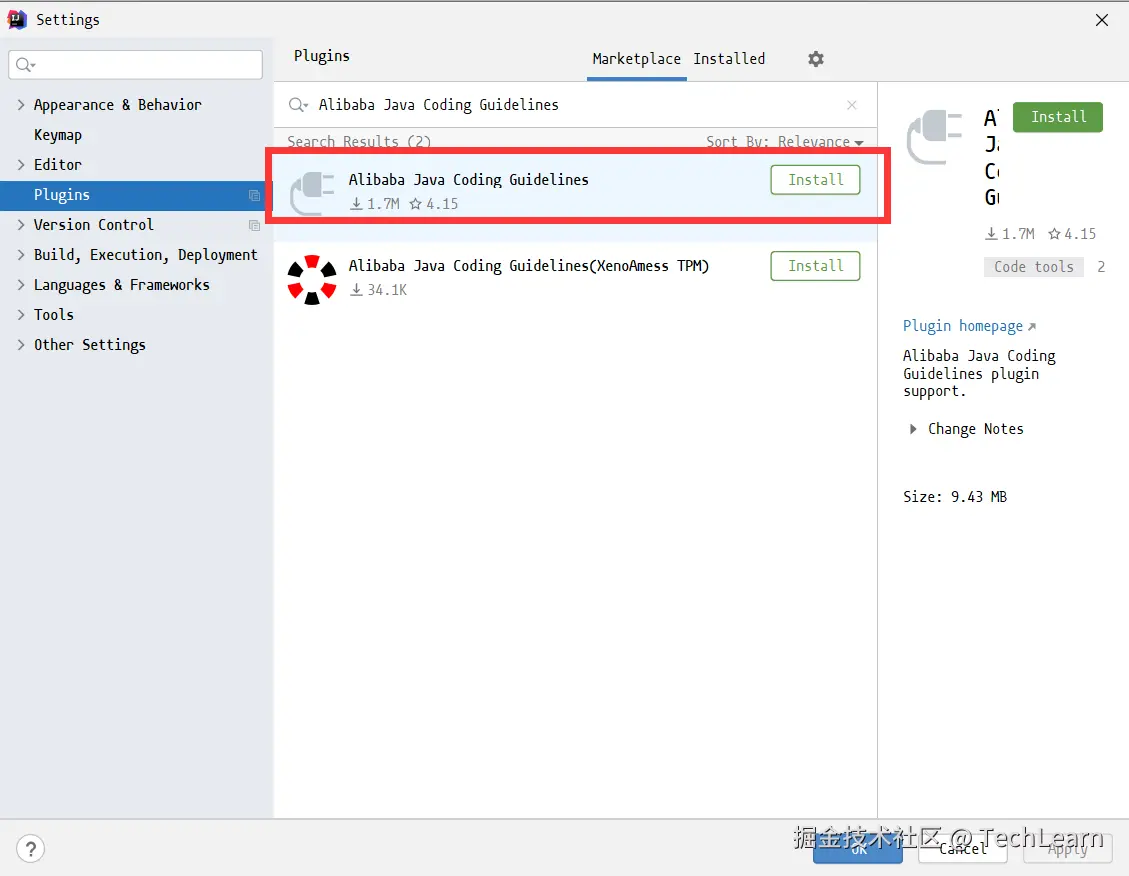Expand Appearance & Behavior section
The height and width of the screenshot is (876, 1129).
pyautogui.click(x=21, y=105)
